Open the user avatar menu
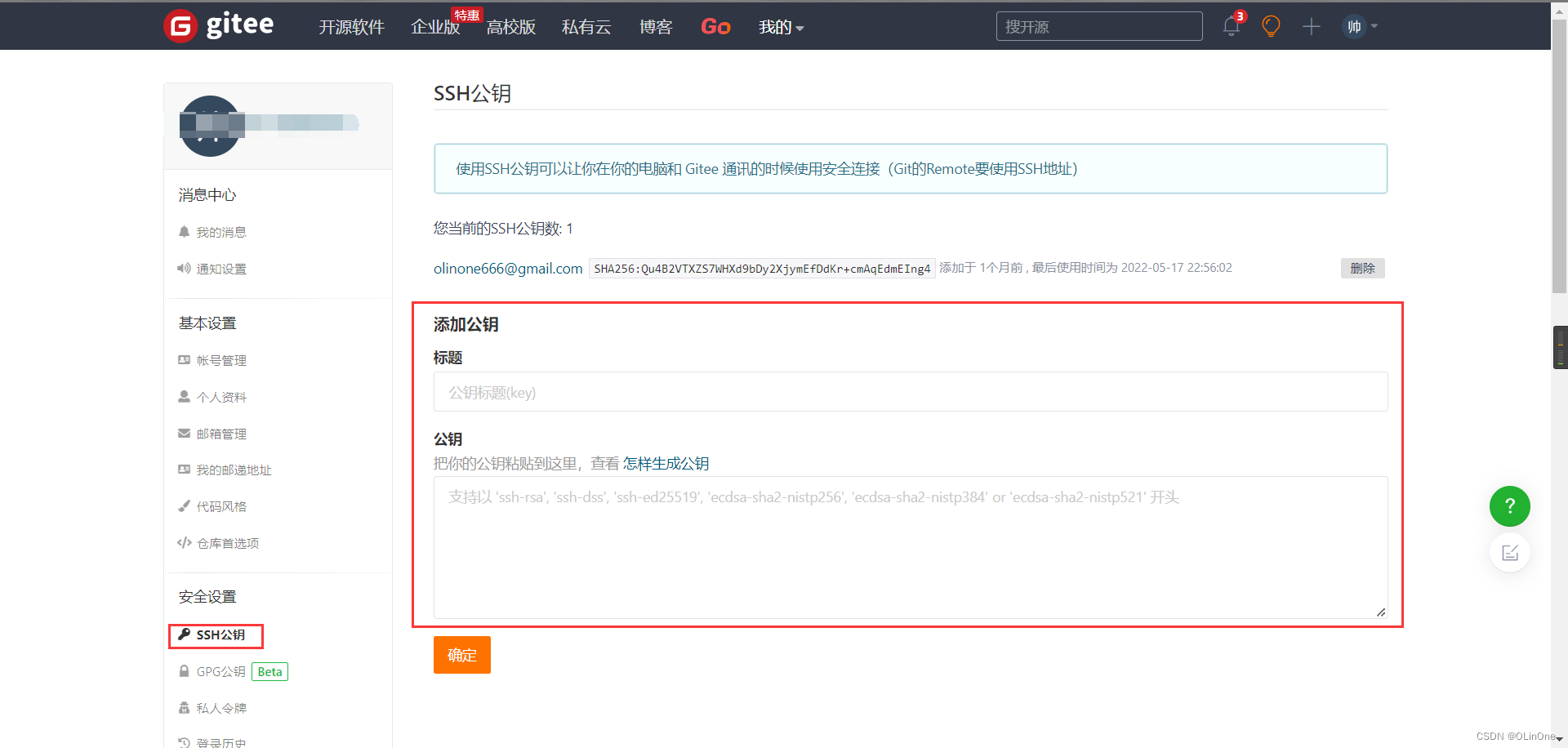The height and width of the screenshot is (748, 1568). pos(1361,26)
